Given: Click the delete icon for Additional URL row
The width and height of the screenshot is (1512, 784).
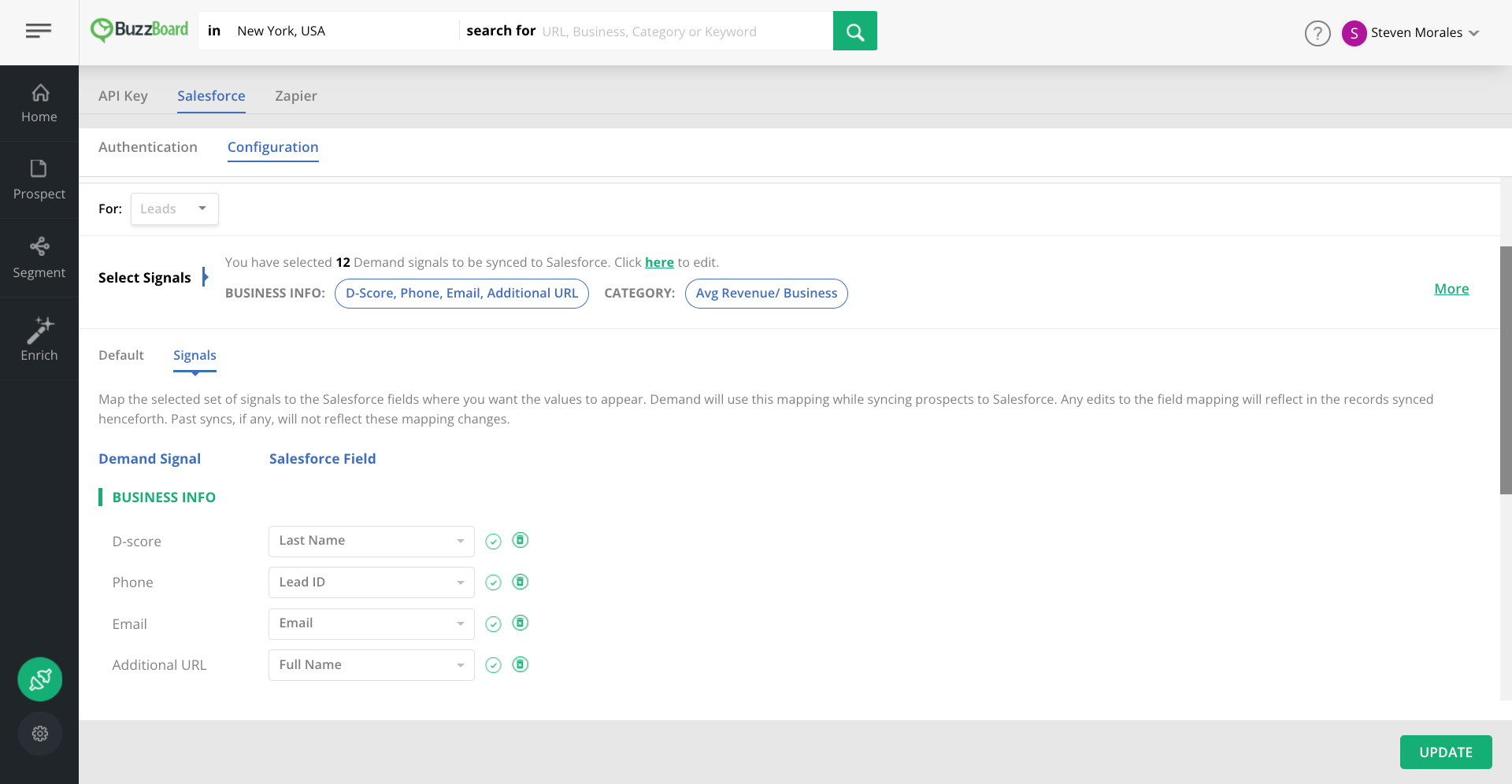Looking at the screenshot, I should pos(521,664).
